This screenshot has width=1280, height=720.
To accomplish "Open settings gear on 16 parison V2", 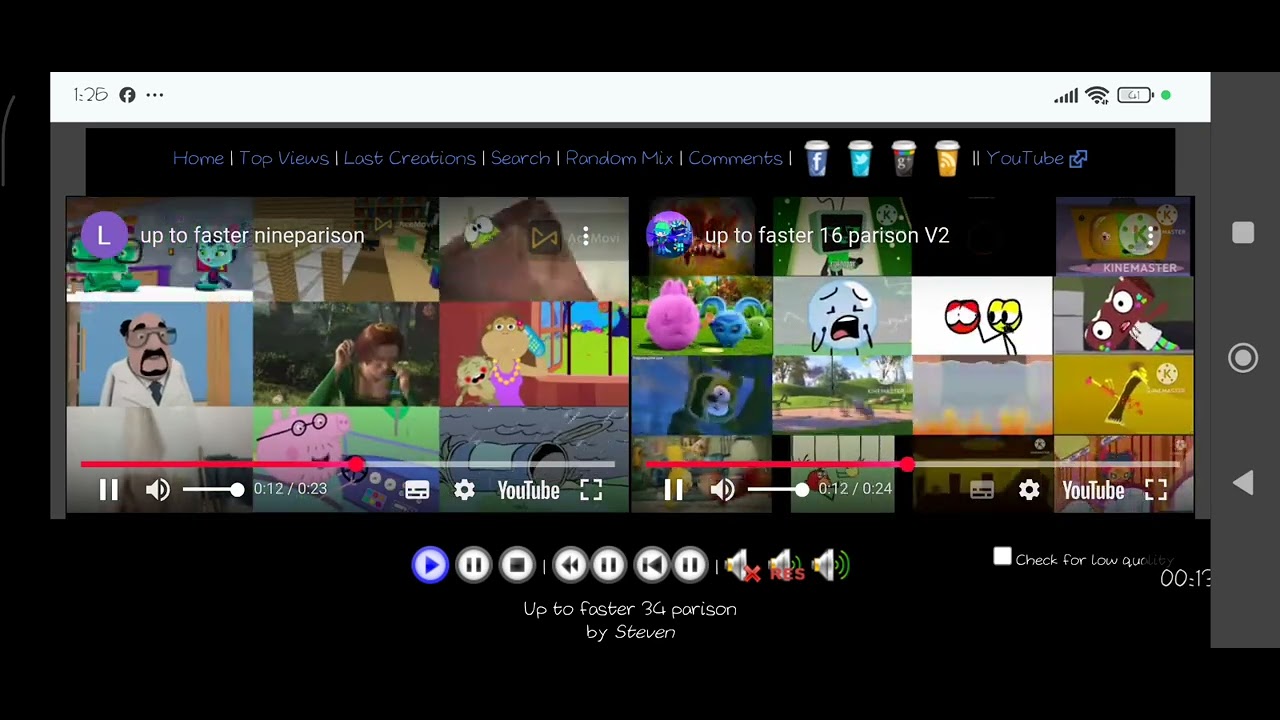I will pyautogui.click(x=1029, y=490).
